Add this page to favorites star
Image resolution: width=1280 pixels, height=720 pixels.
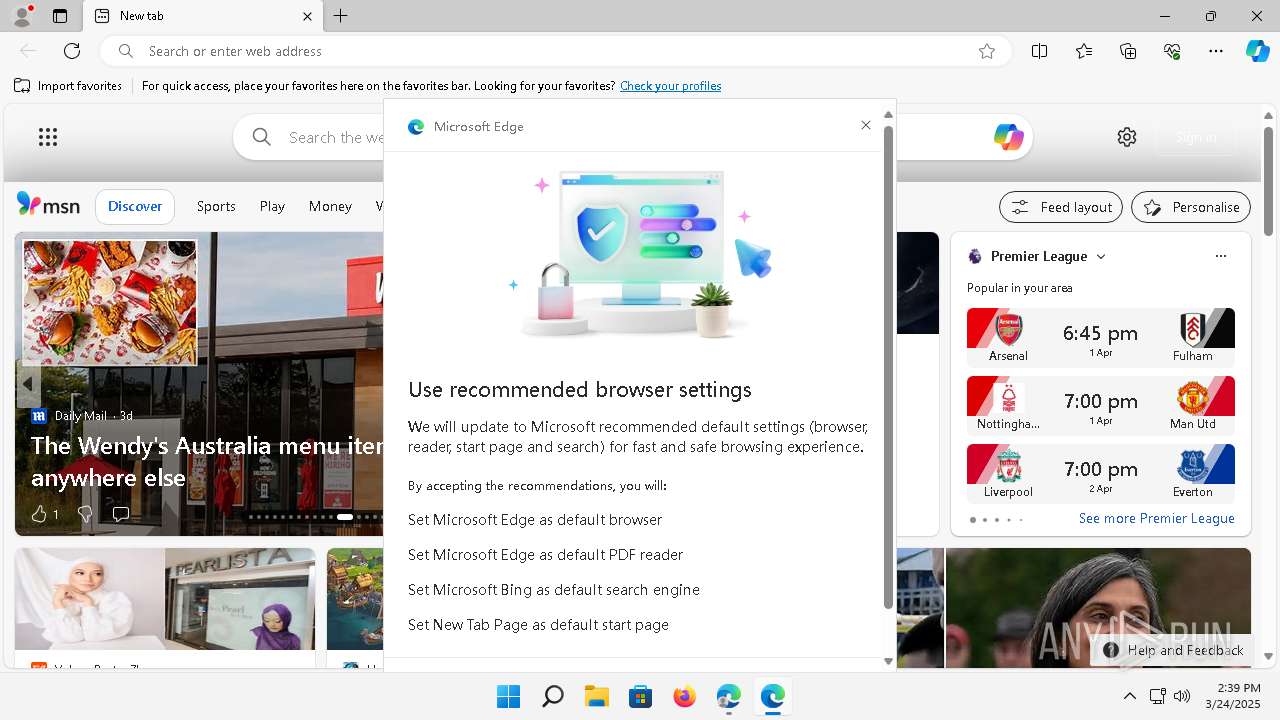[987, 51]
